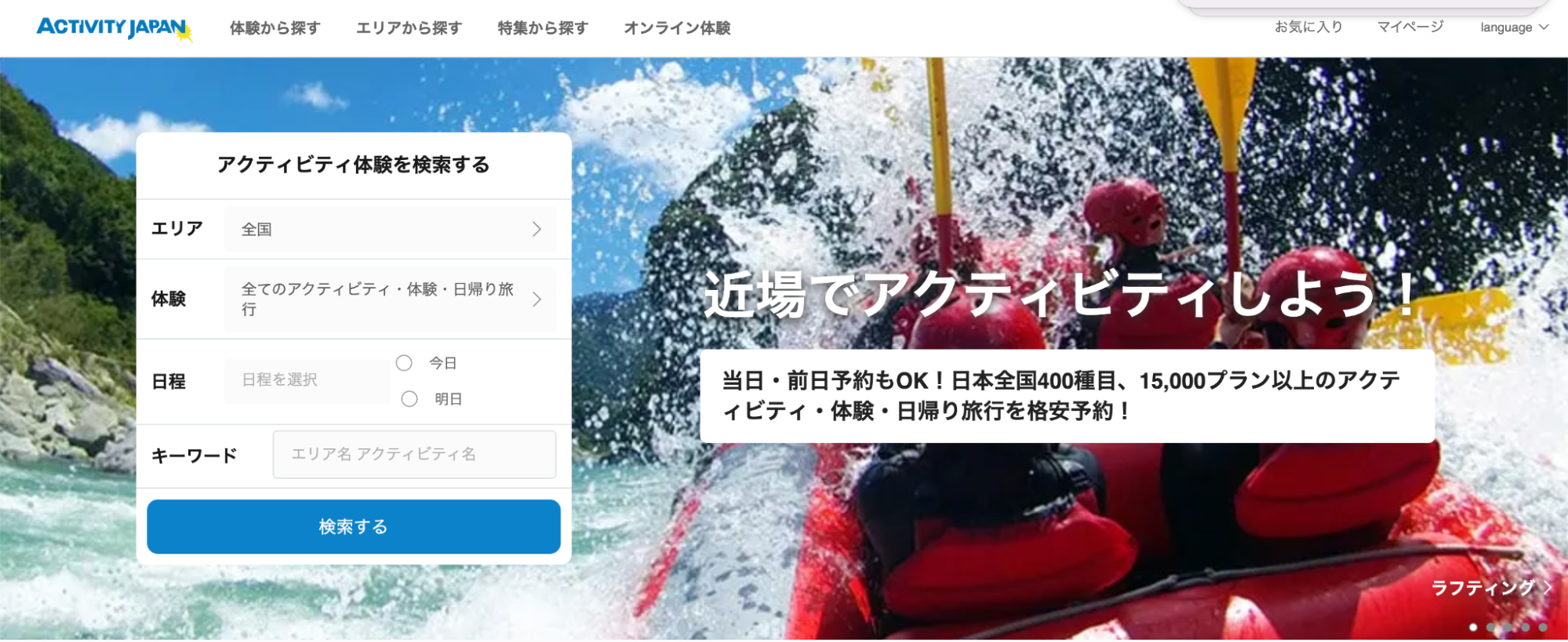
Task: Click the language dropdown arrow icon
Action: pos(1544,27)
